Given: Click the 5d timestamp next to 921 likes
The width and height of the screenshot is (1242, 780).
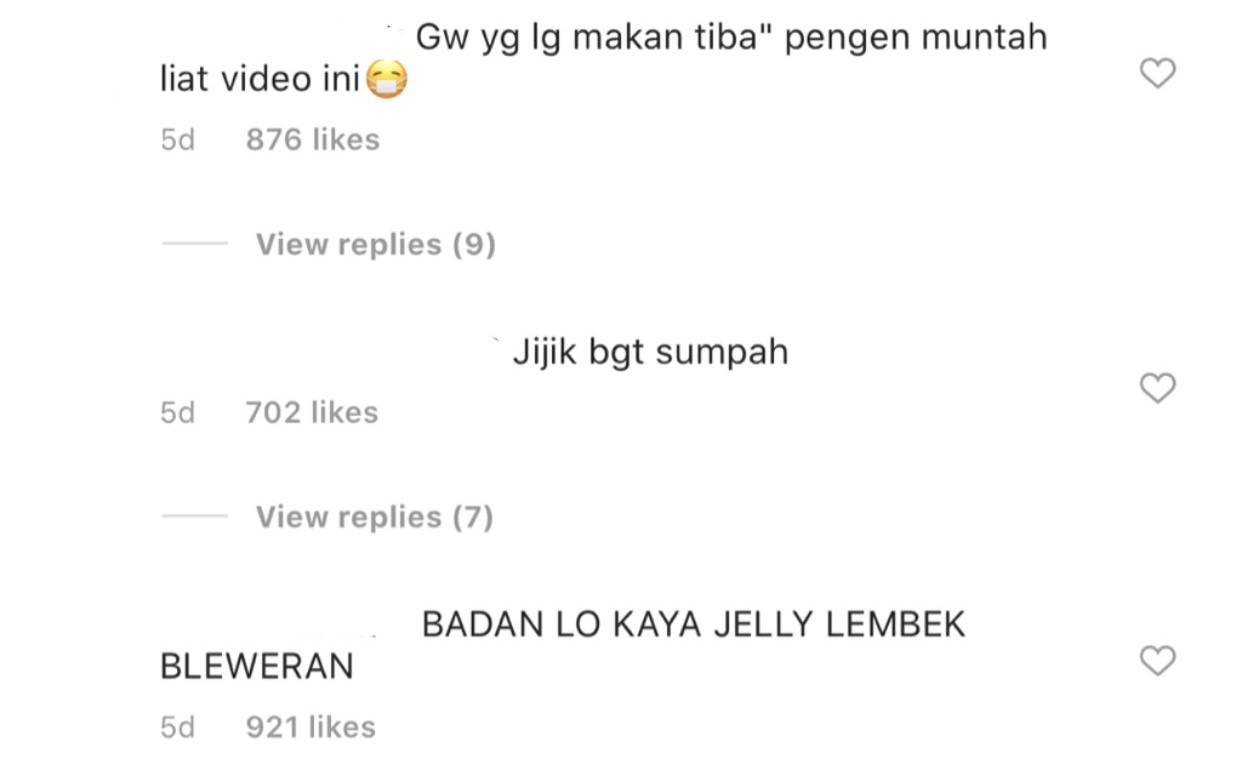Looking at the screenshot, I should click(178, 727).
